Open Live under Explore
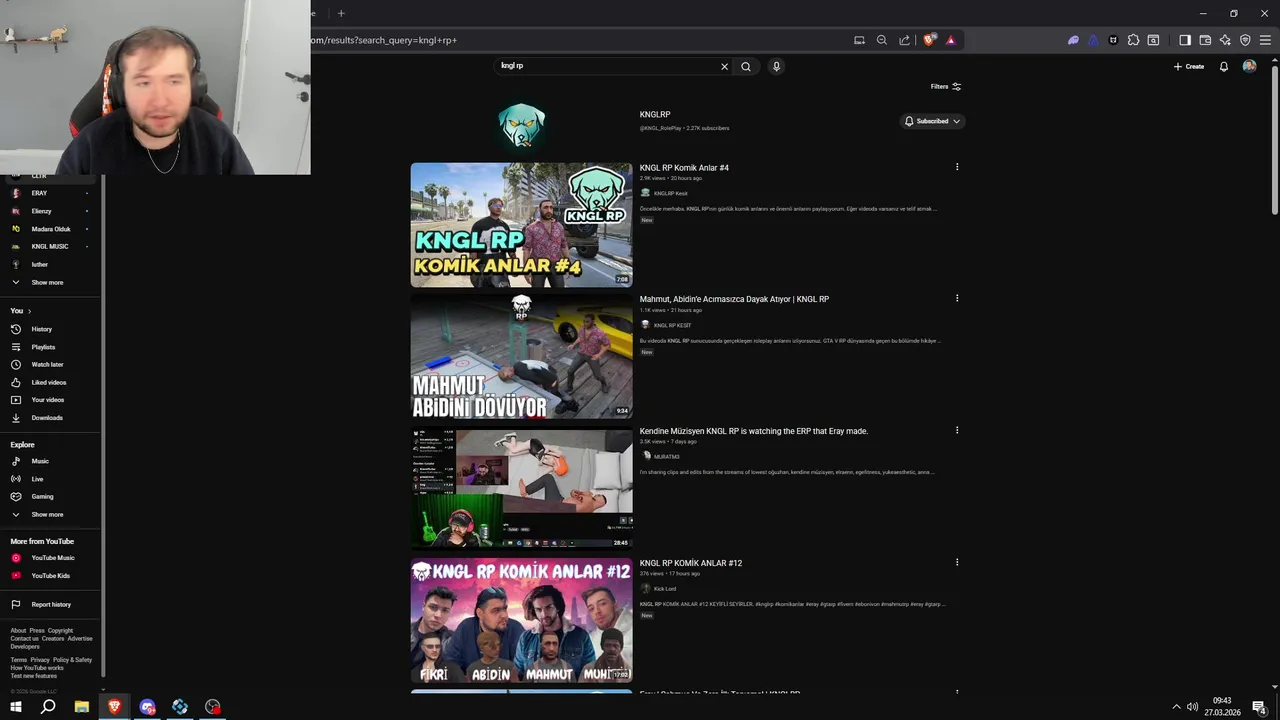The width and height of the screenshot is (1280, 720). point(50,479)
